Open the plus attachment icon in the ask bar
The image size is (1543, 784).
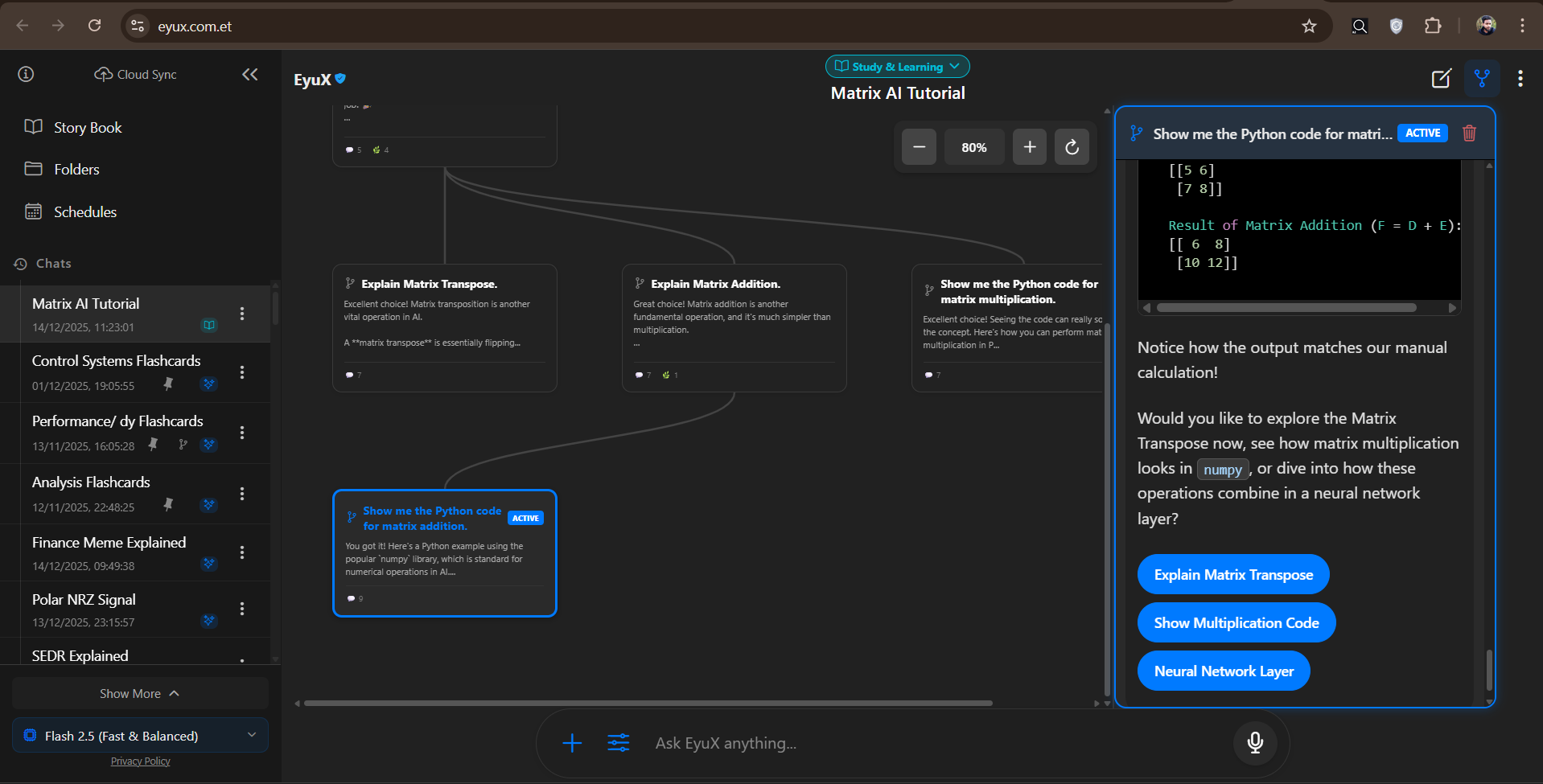click(571, 742)
